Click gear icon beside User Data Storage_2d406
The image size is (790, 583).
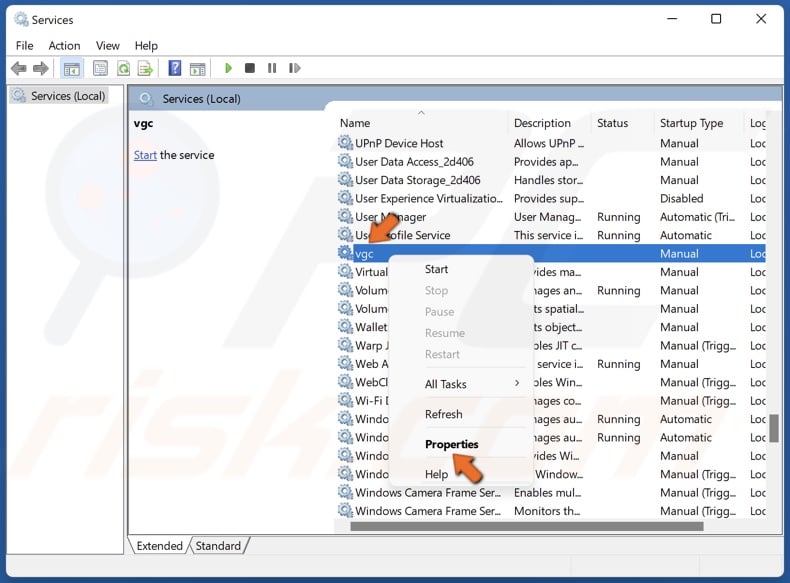coord(345,179)
